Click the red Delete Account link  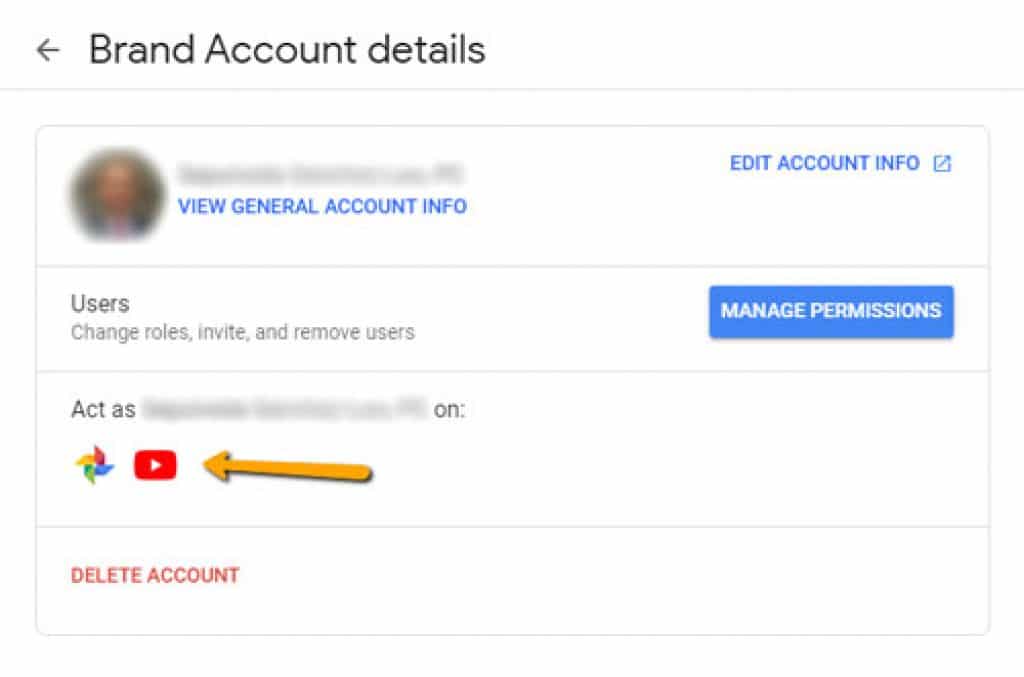[155, 575]
